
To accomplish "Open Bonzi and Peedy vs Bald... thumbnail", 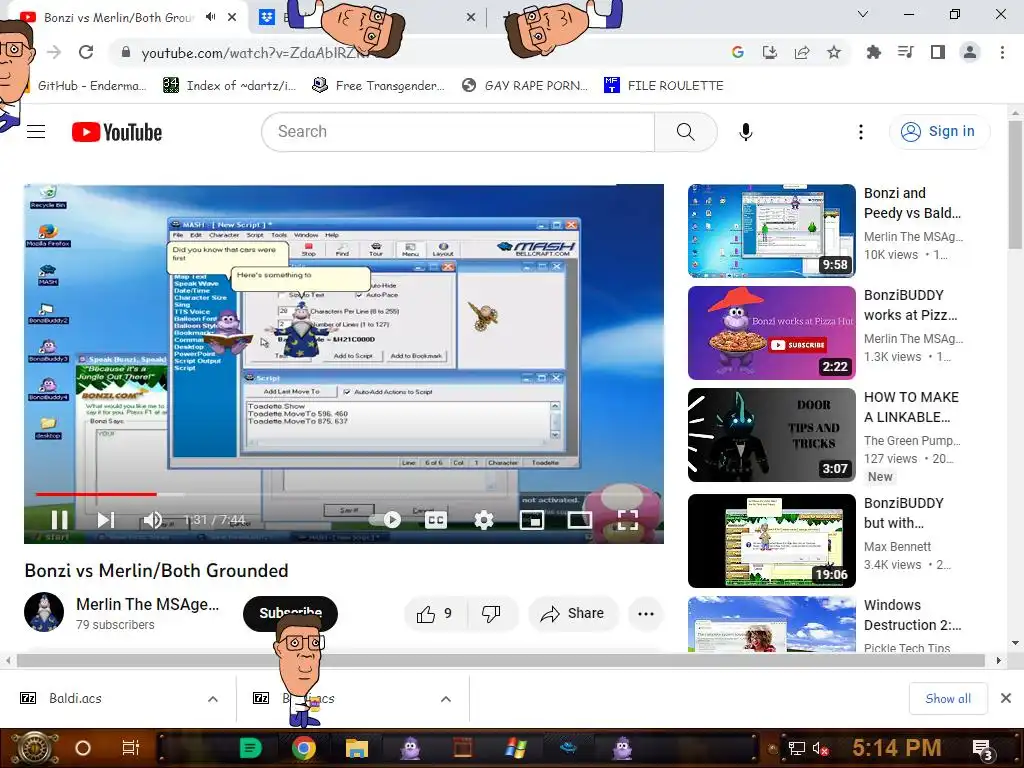I will pos(772,231).
